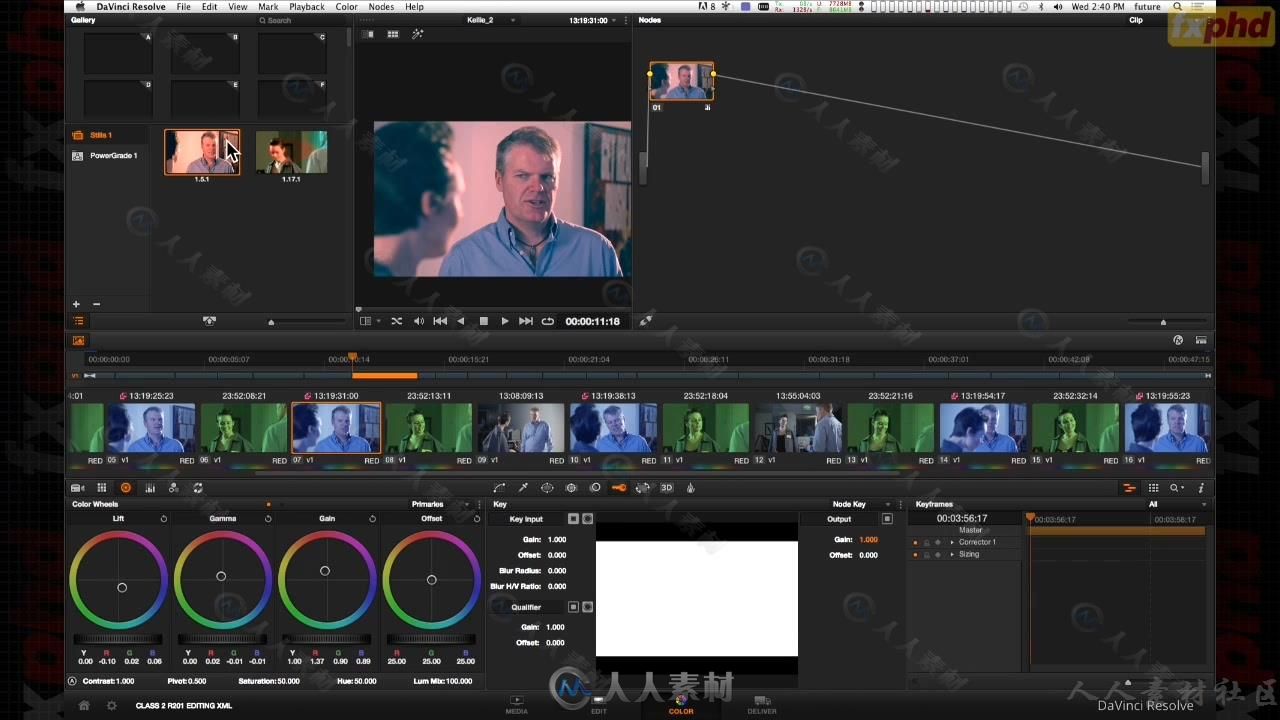Switch gallery to stills grid view
This screenshot has height=720, width=1280.
point(393,34)
